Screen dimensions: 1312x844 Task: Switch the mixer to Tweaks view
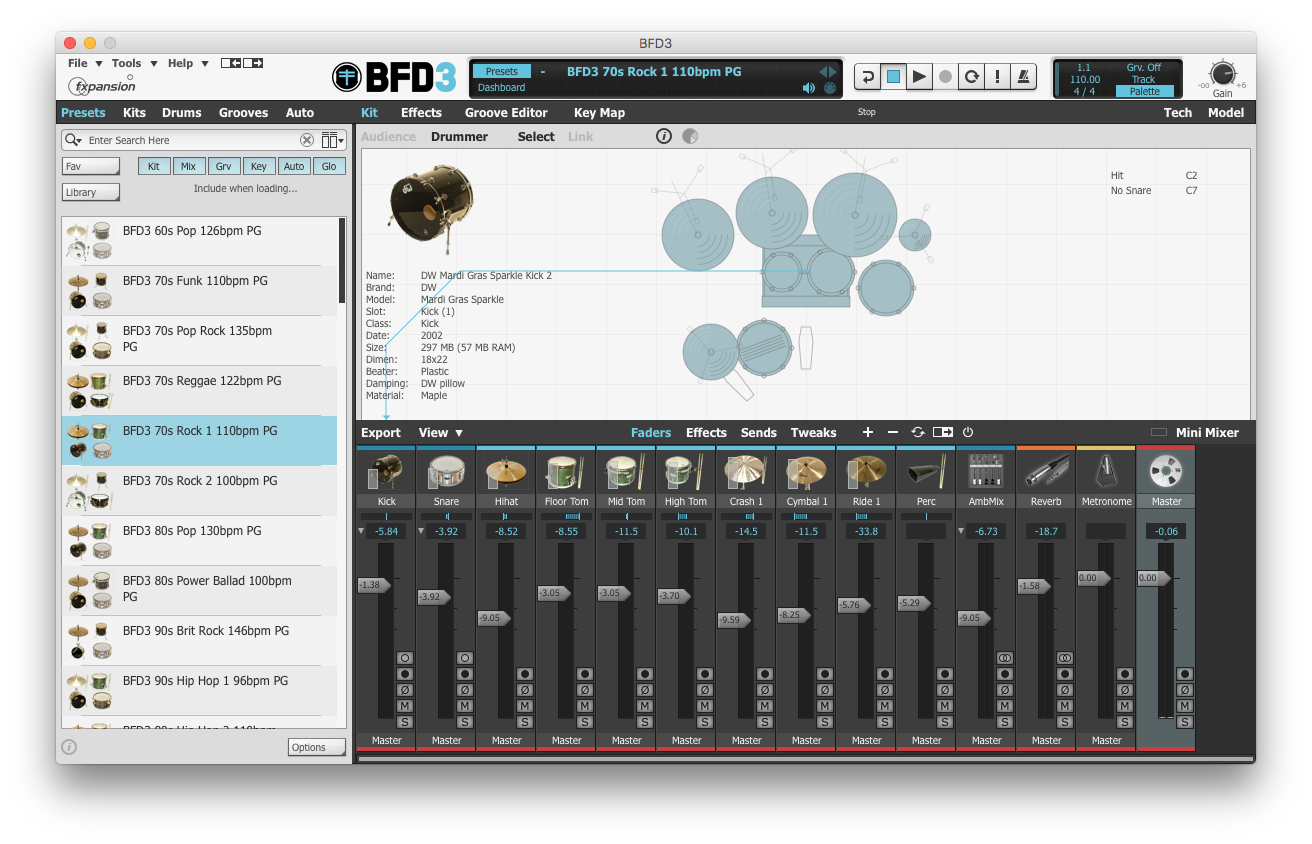813,433
